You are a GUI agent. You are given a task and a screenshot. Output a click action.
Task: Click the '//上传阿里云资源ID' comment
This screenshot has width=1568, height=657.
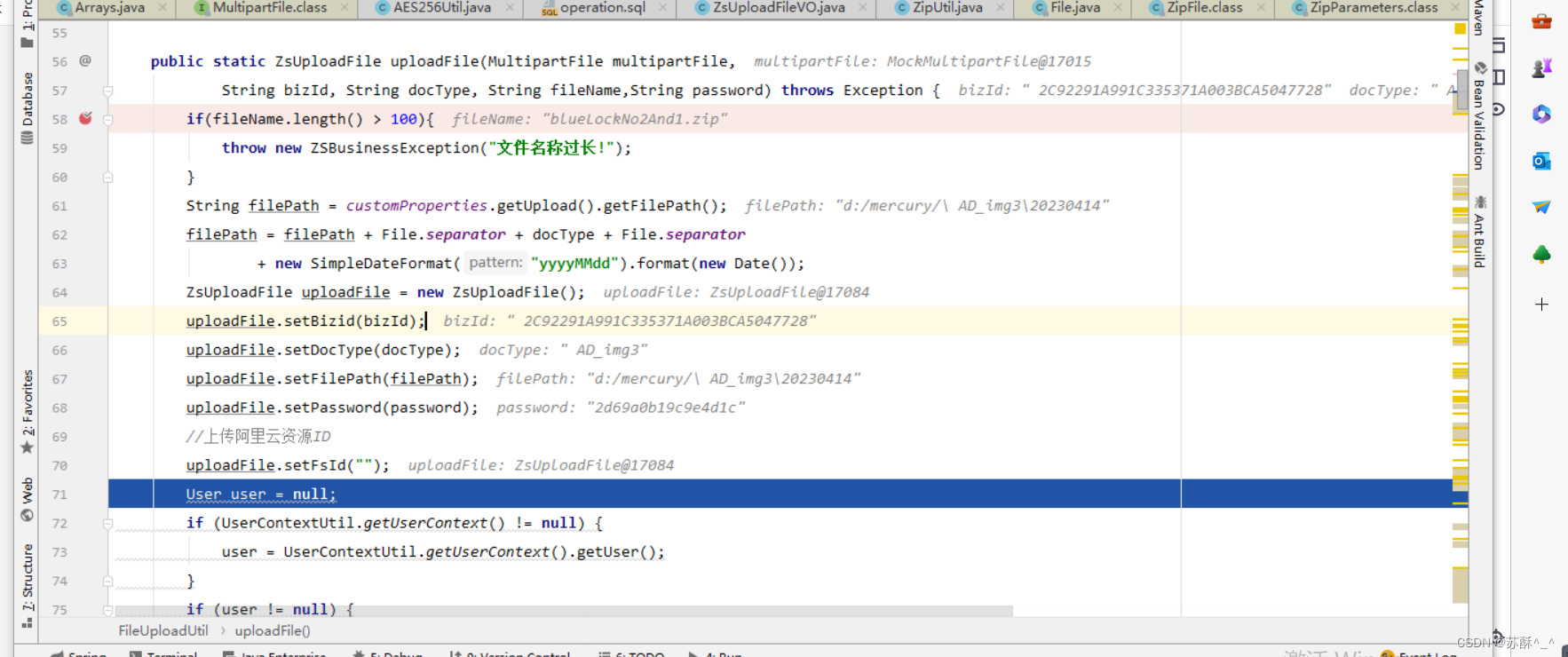point(258,437)
